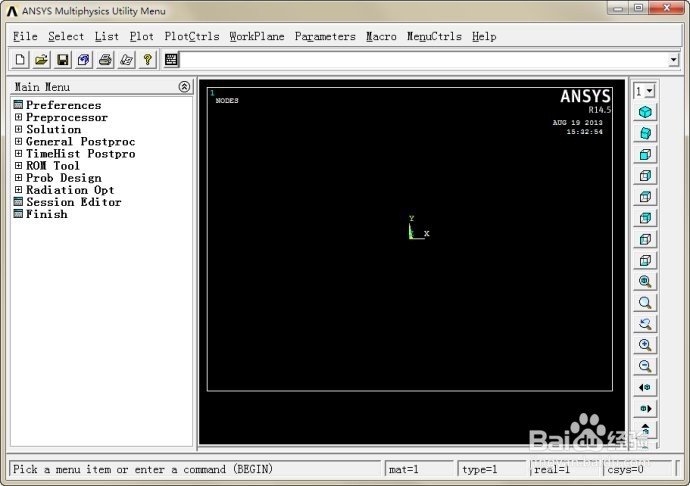The height and width of the screenshot is (486, 690).
Task: Switch to Oblique View
Action: point(645,133)
